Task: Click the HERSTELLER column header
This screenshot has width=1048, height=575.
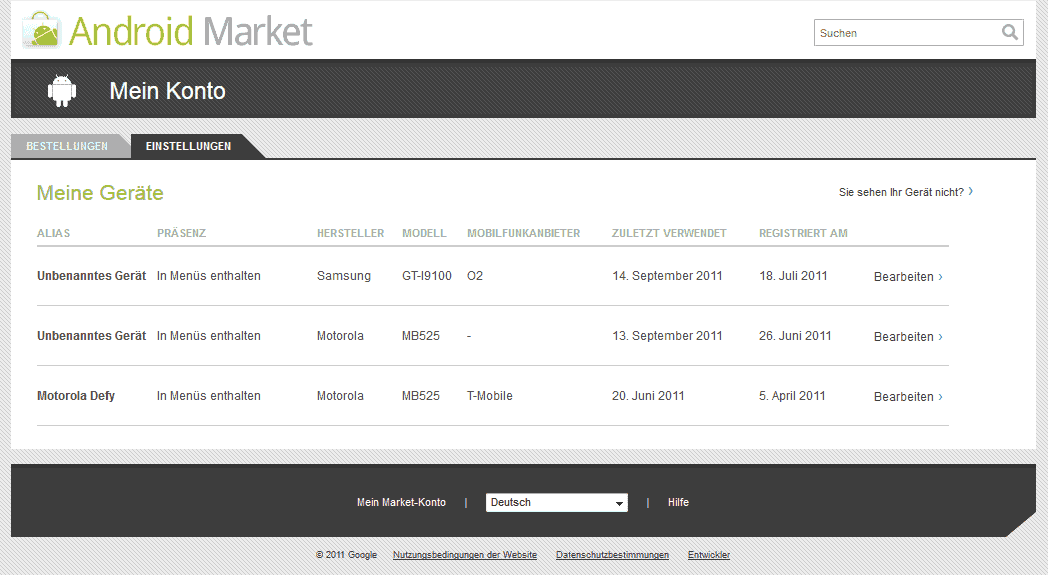Action: [350, 233]
